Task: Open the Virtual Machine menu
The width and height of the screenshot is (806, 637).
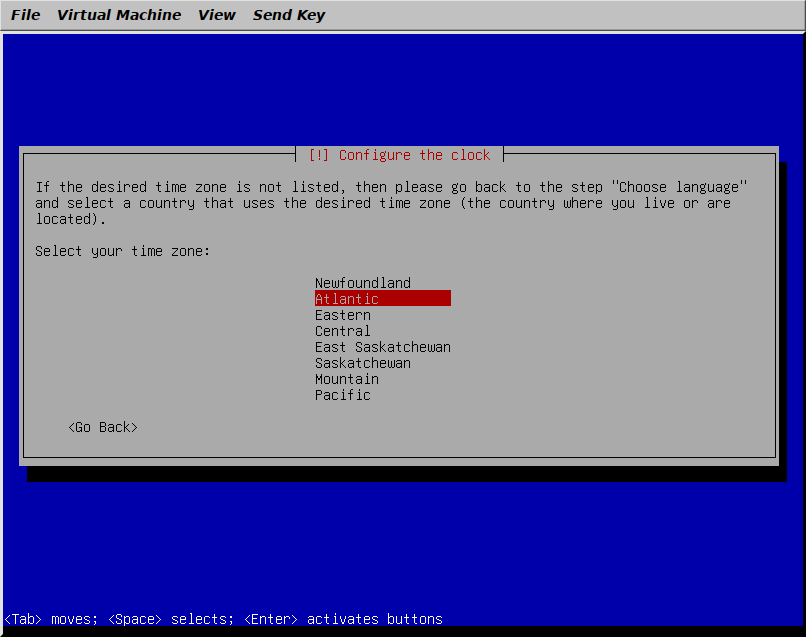Action: [x=119, y=15]
